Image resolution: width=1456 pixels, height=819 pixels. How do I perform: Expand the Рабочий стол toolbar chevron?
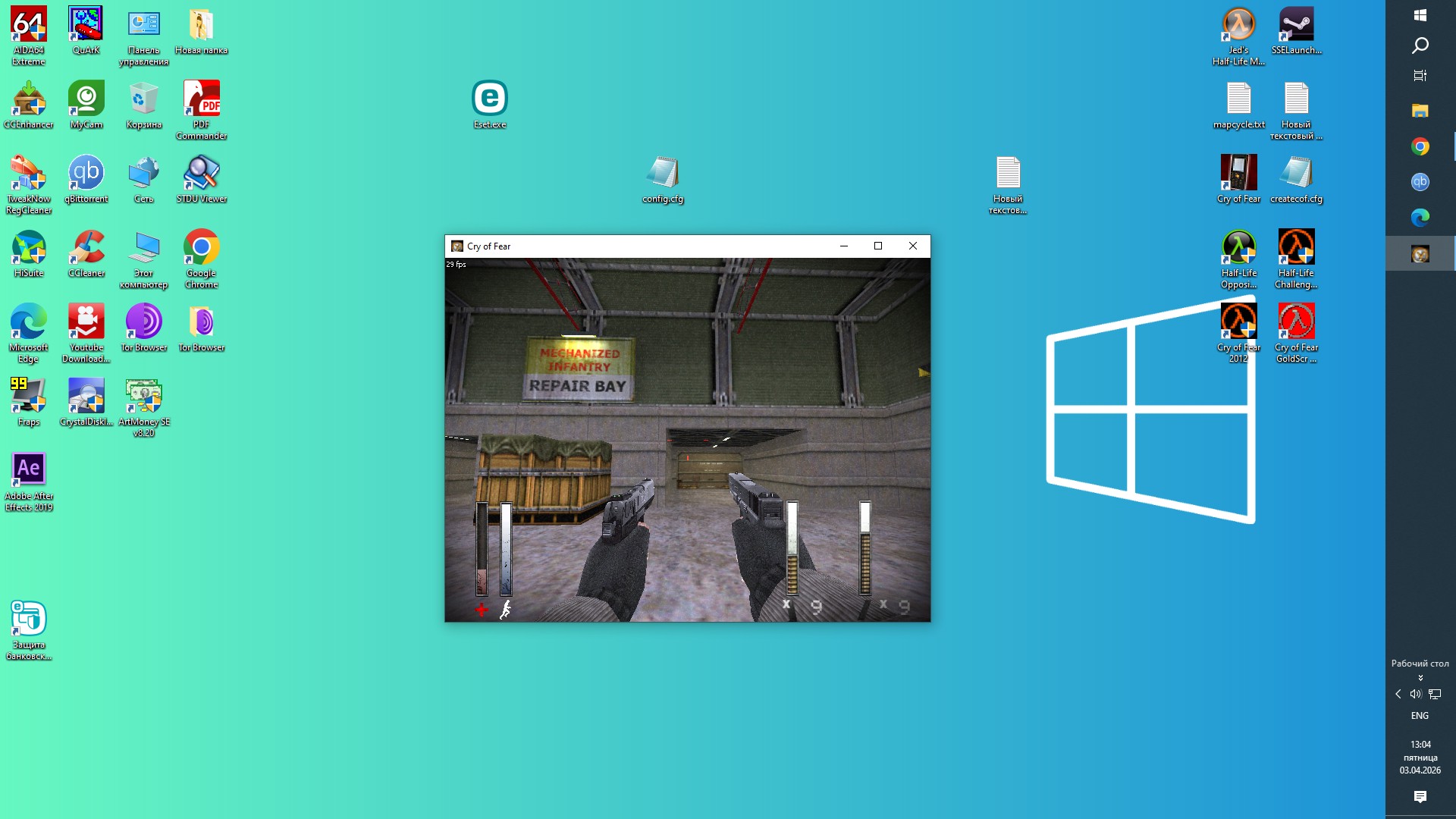click(1420, 678)
